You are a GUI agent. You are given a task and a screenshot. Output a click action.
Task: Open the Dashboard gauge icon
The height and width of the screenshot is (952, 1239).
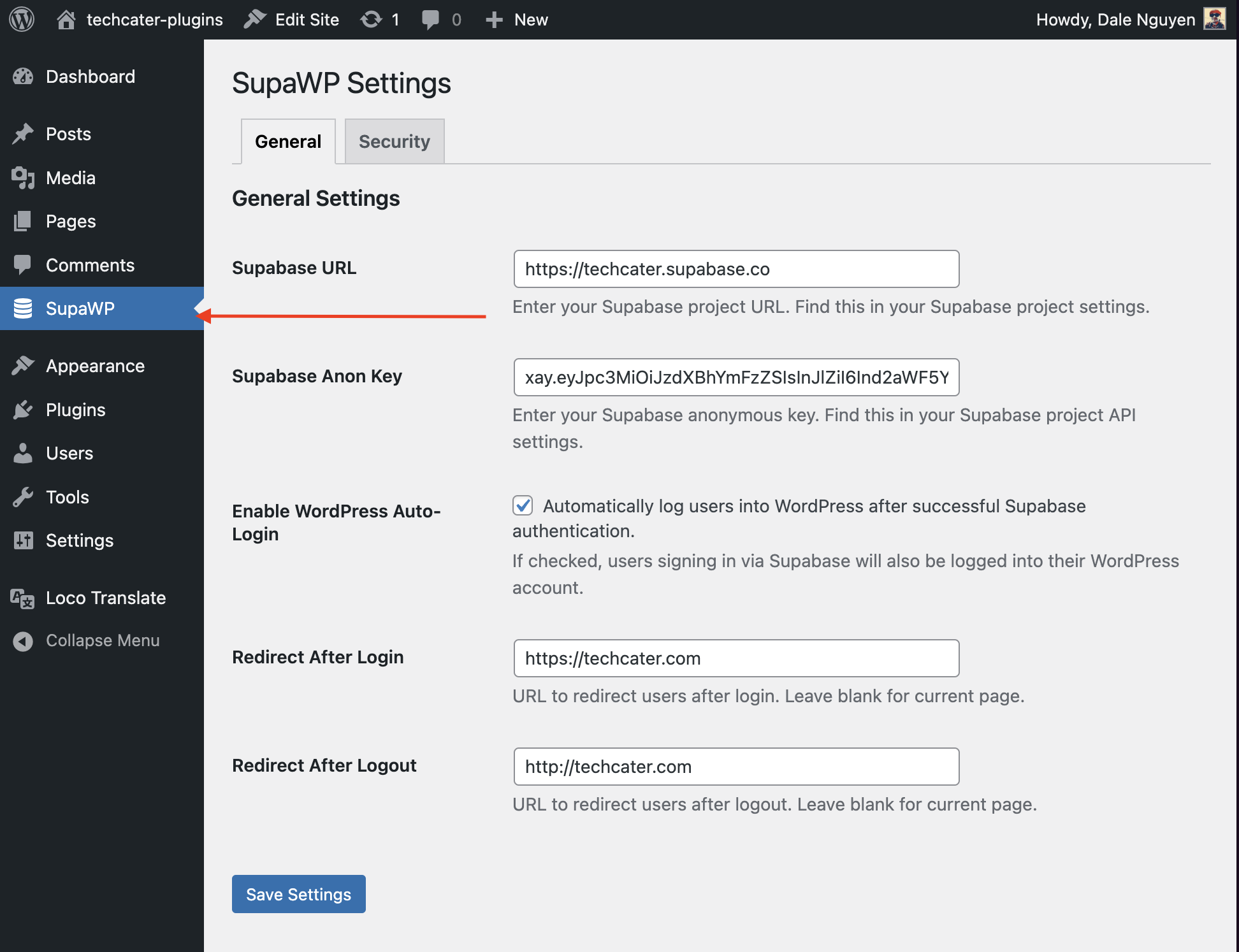tap(23, 76)
